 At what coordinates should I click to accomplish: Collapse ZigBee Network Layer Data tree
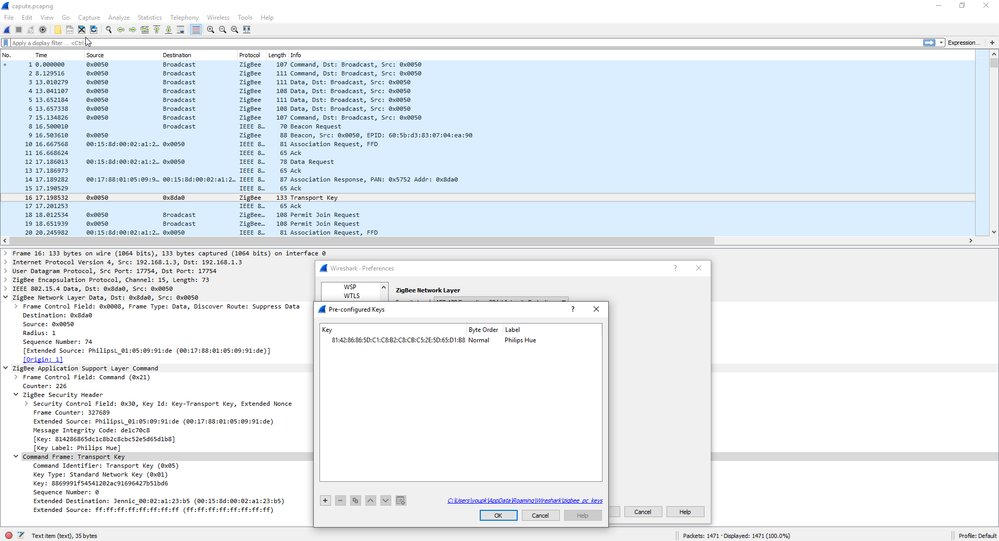click(6, 298)
